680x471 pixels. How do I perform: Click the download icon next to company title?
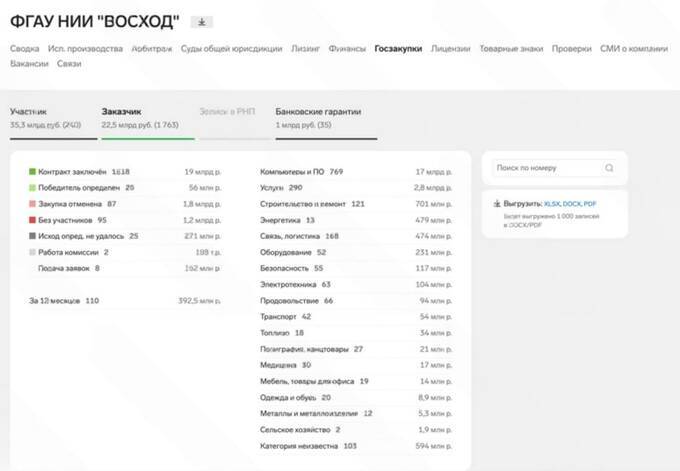[202, 22]
